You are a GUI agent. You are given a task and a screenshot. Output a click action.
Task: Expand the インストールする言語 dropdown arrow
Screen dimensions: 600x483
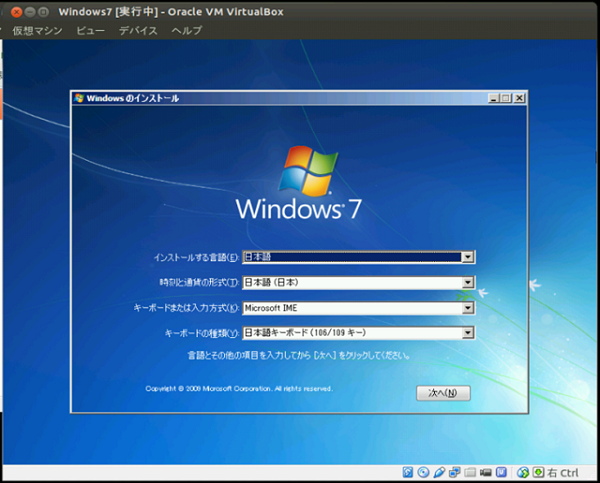(x=468, y=257)
